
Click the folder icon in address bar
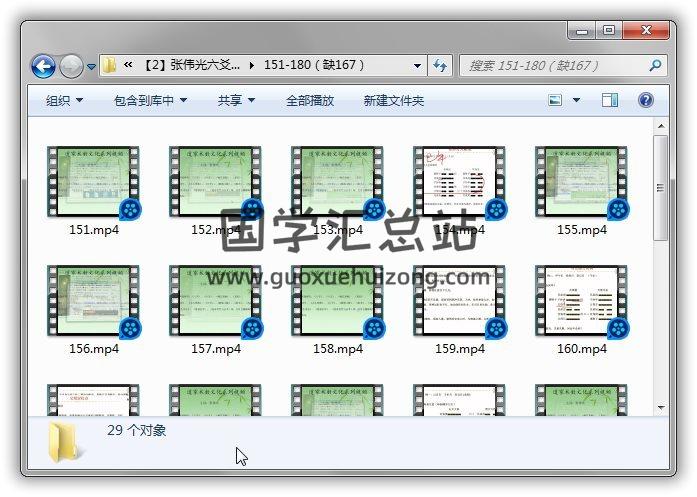tap(109, 65)
